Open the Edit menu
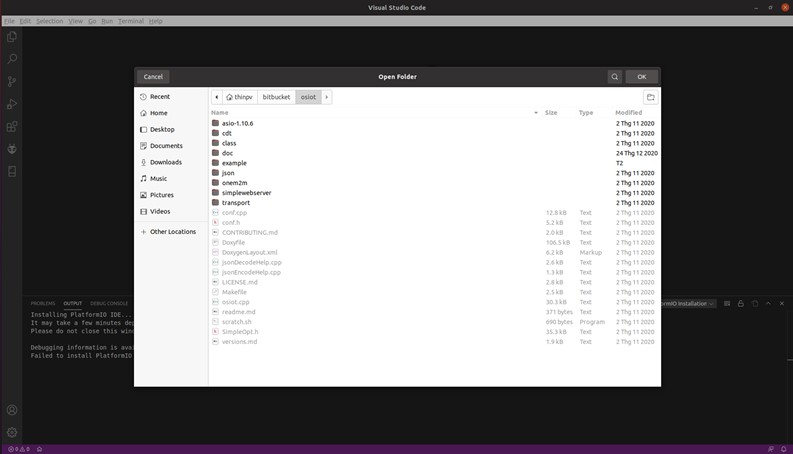Screen dimensions: 793x454 click(x=25, y=21)
